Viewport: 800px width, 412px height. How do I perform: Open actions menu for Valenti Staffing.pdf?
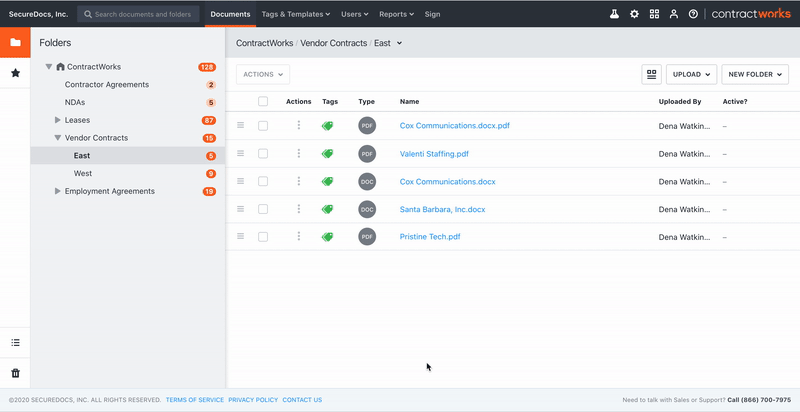(298, 153)
